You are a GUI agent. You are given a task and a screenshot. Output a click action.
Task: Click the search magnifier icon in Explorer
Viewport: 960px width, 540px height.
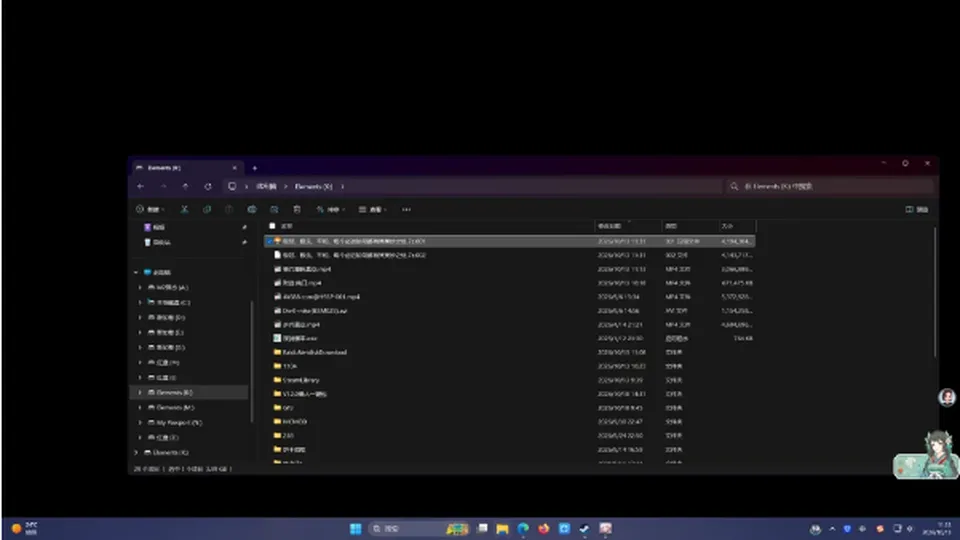tap(734, 186)
